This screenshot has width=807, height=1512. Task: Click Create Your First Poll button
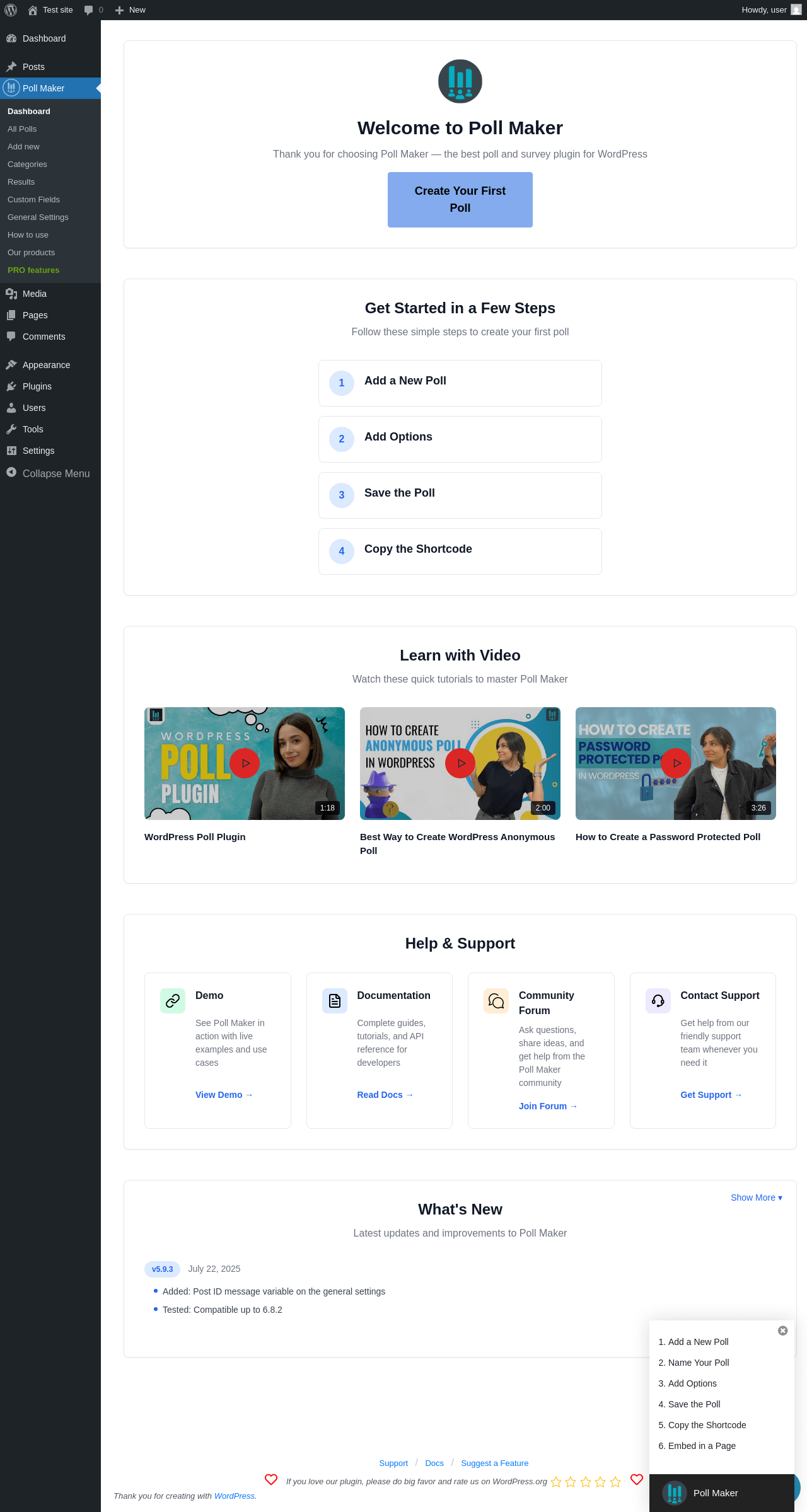coord(460,200)
